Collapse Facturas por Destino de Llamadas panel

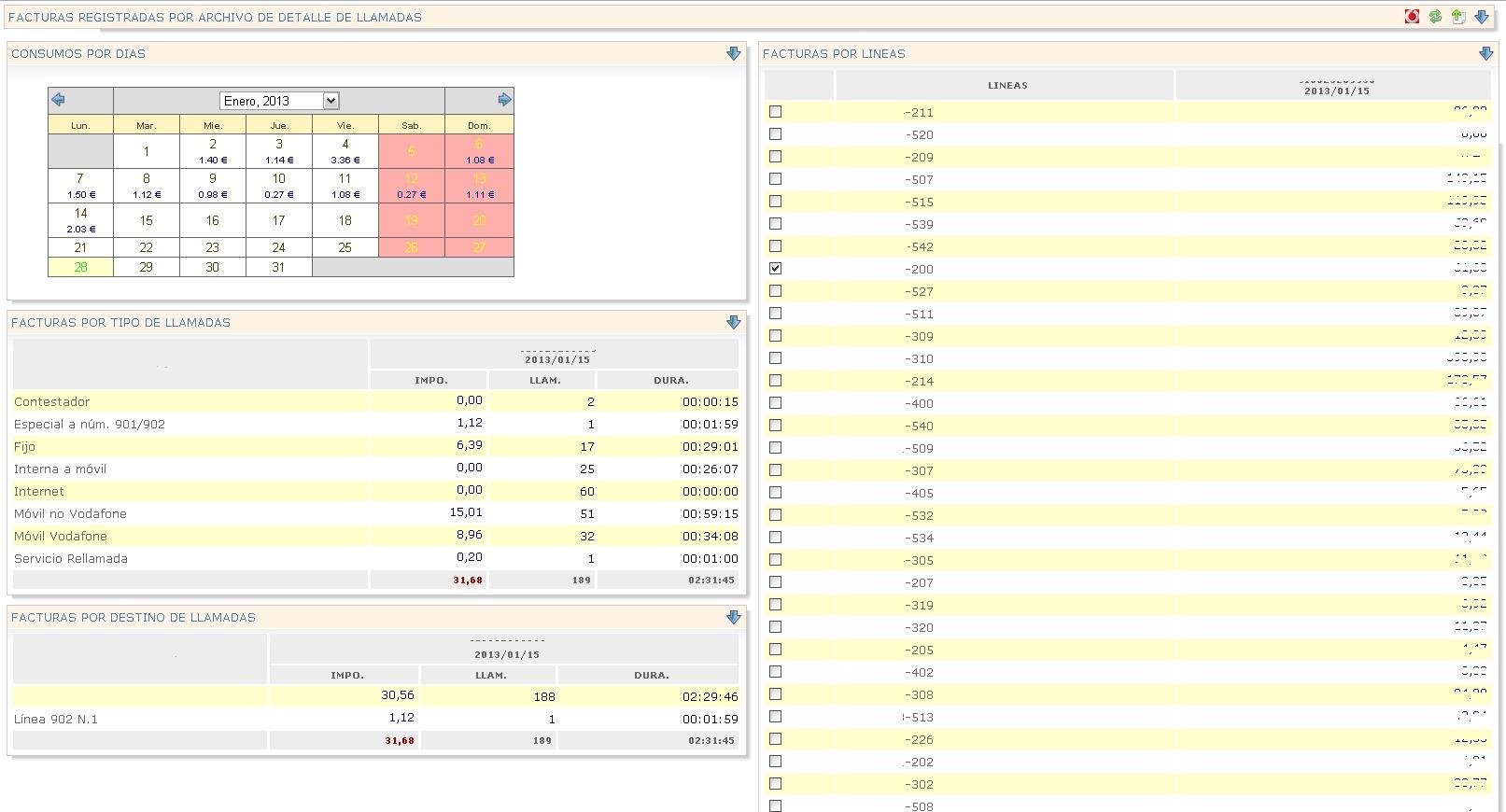click(733, 617)
